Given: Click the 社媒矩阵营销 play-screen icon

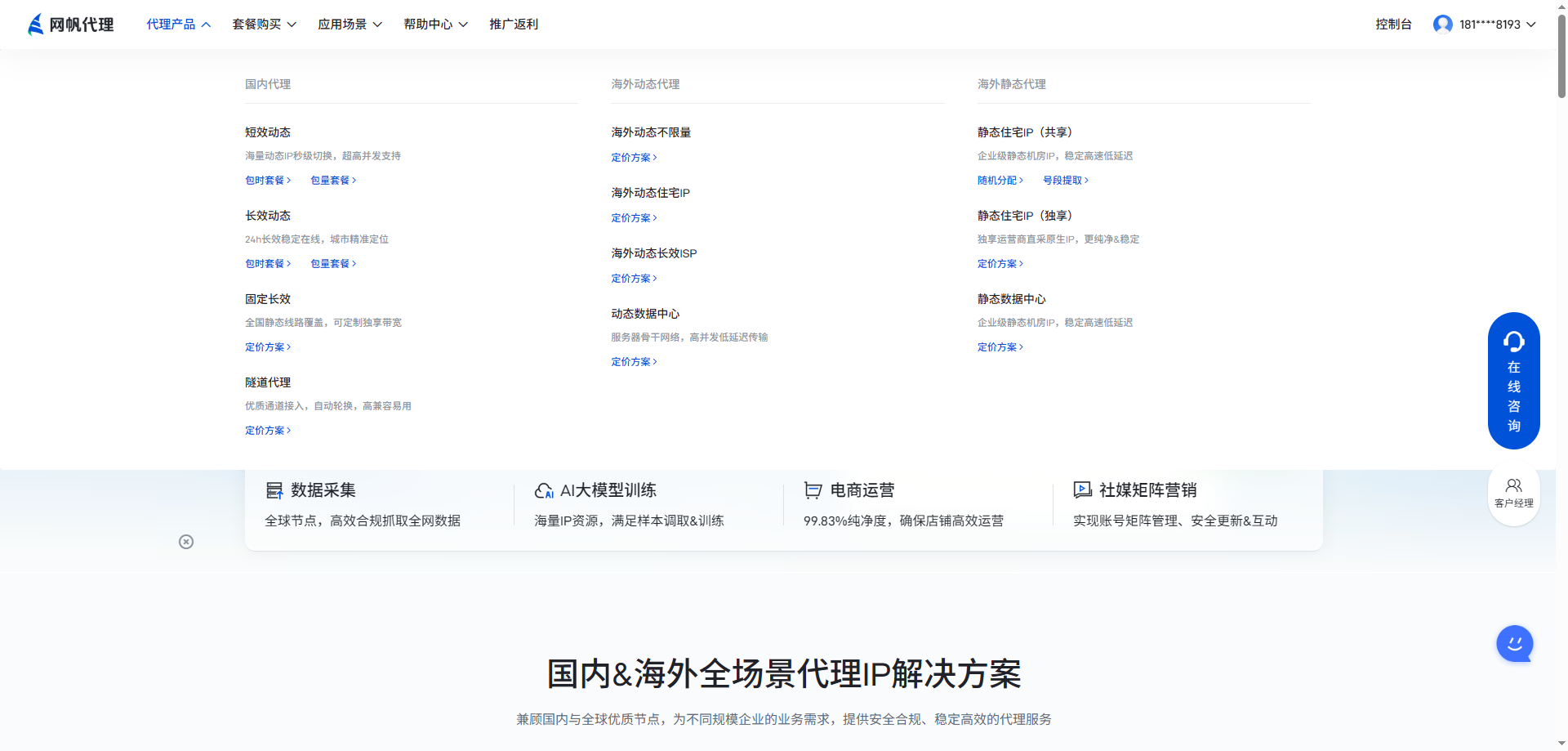Looking at the screenshot, I should 1082,490.
